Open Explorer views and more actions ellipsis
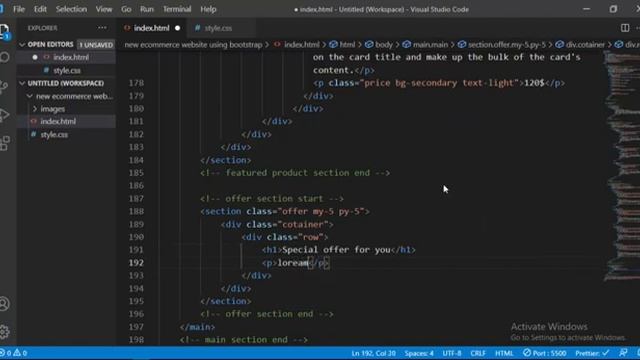640x360 pixels. [102, 28]
